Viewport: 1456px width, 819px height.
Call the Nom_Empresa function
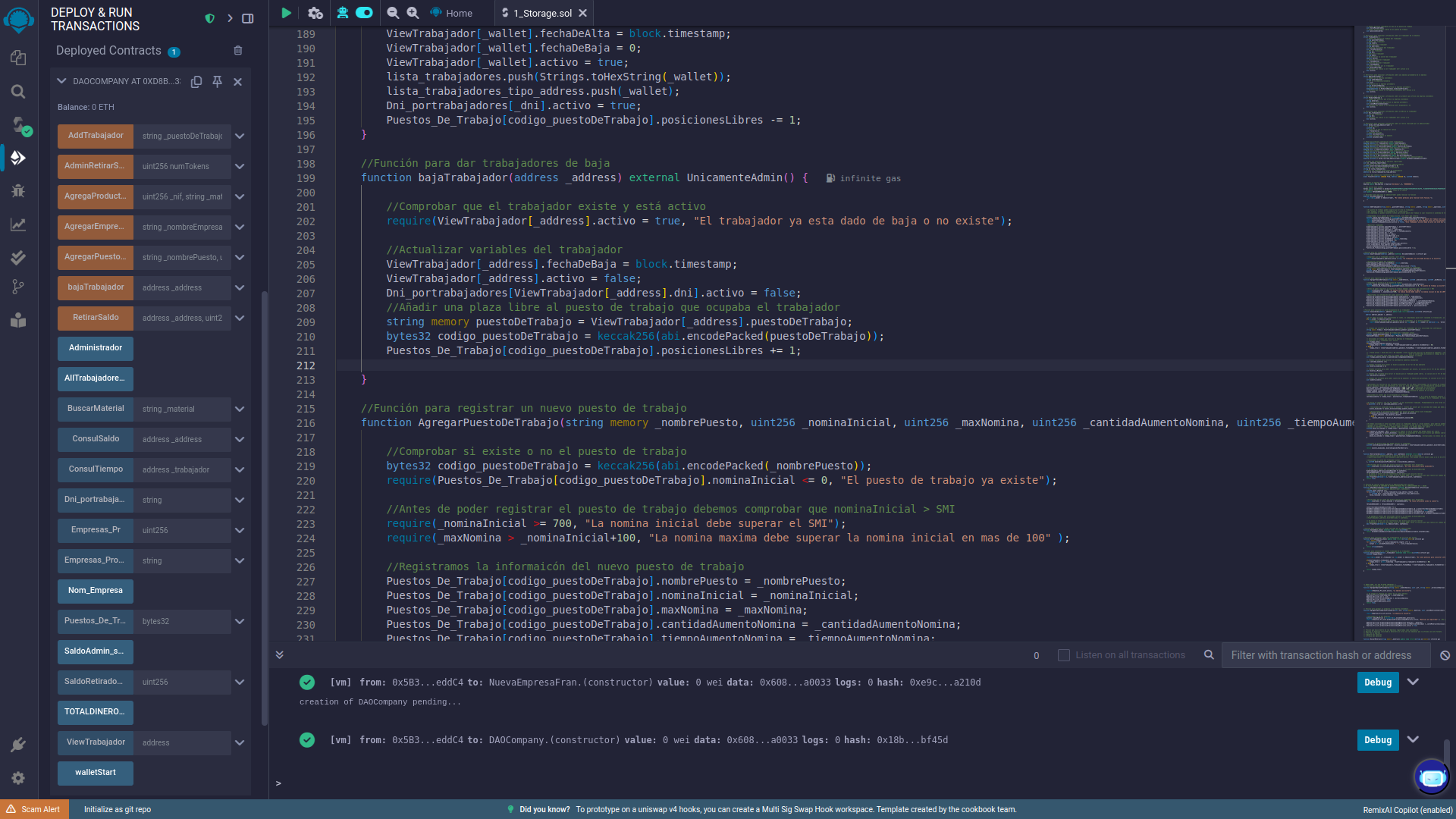[96, 591]
